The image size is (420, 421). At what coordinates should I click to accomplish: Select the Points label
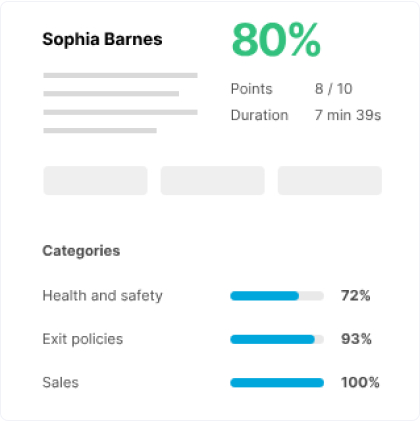(x=252, y=89)
